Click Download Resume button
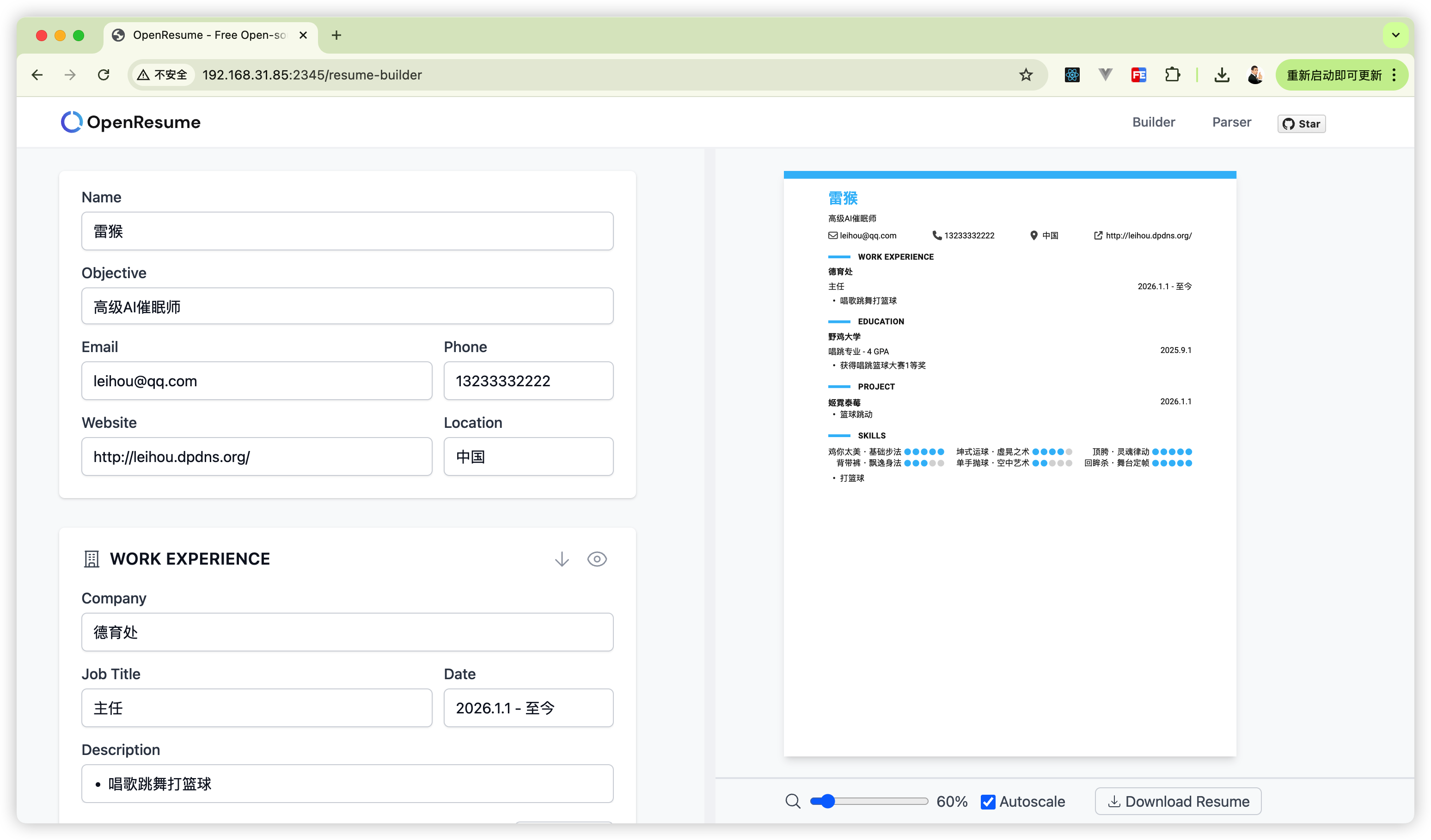 [x=1178, y=801]
